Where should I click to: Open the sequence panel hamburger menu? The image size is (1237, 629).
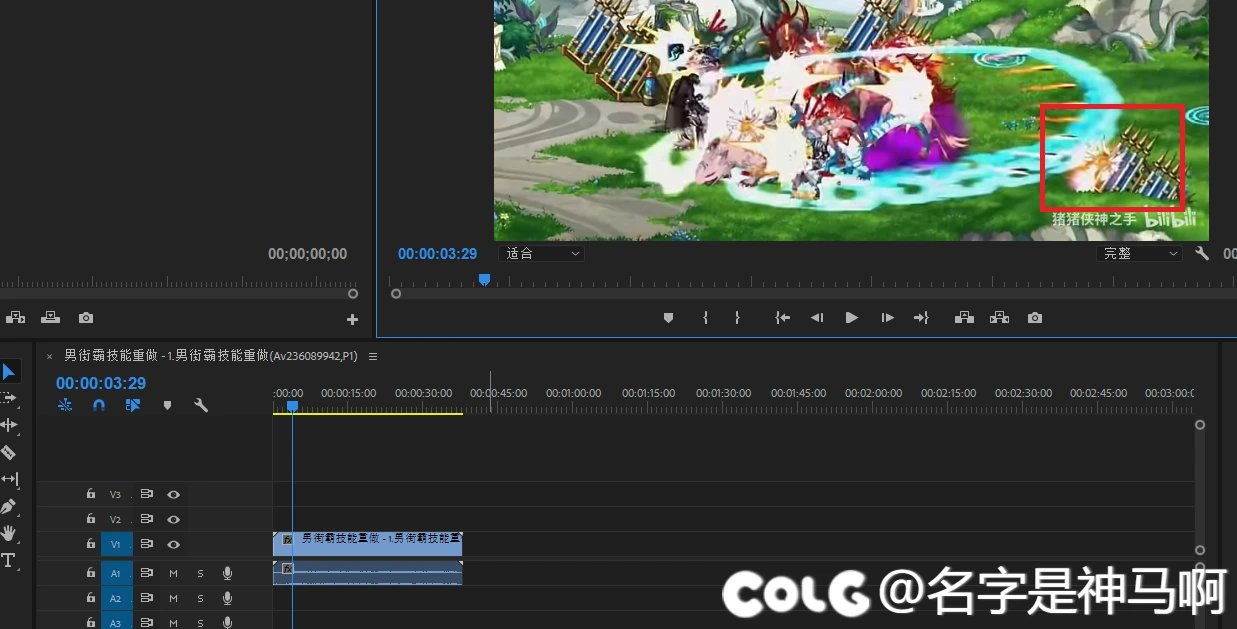(373, 356)
